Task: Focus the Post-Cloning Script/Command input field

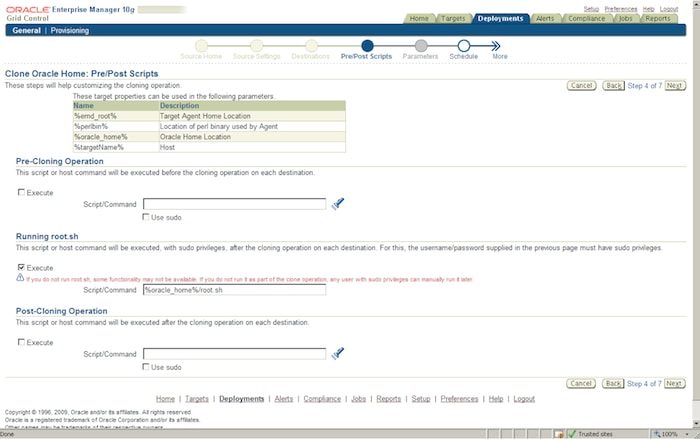Action: (x=234, y=354)
